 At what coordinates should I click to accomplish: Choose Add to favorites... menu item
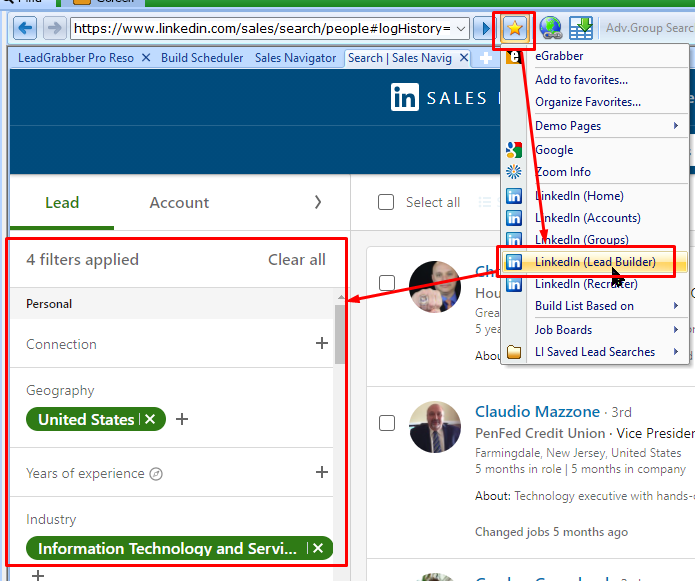pyautogui.click(x=582, y=80)
